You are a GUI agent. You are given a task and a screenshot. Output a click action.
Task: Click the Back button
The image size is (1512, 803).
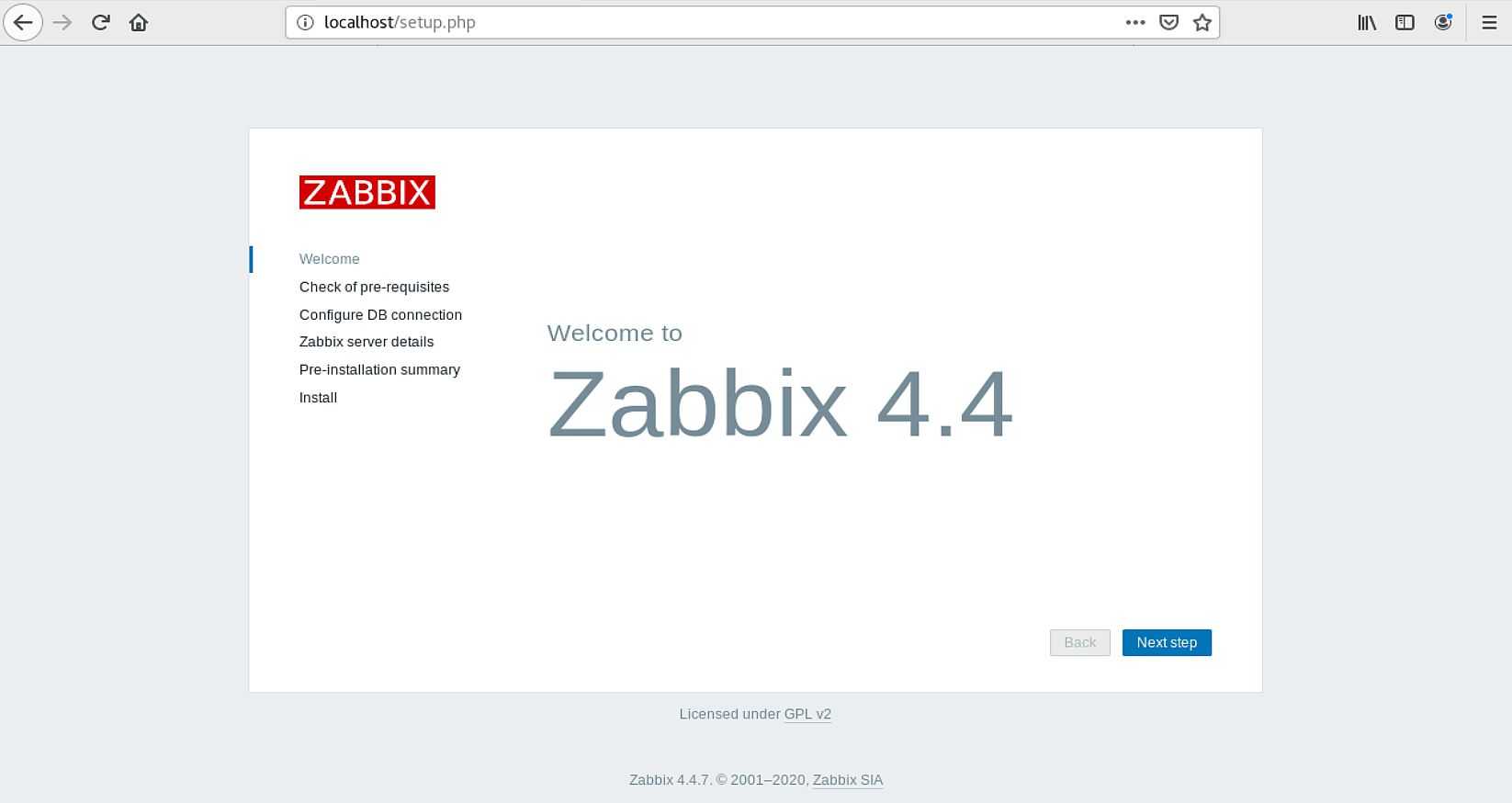point(1080,642)
